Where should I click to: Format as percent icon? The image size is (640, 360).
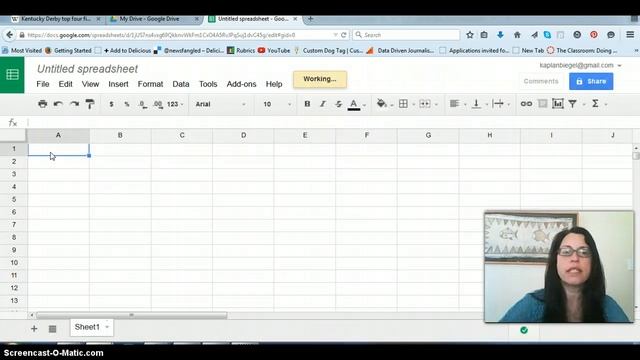click(x=127, y=104)
